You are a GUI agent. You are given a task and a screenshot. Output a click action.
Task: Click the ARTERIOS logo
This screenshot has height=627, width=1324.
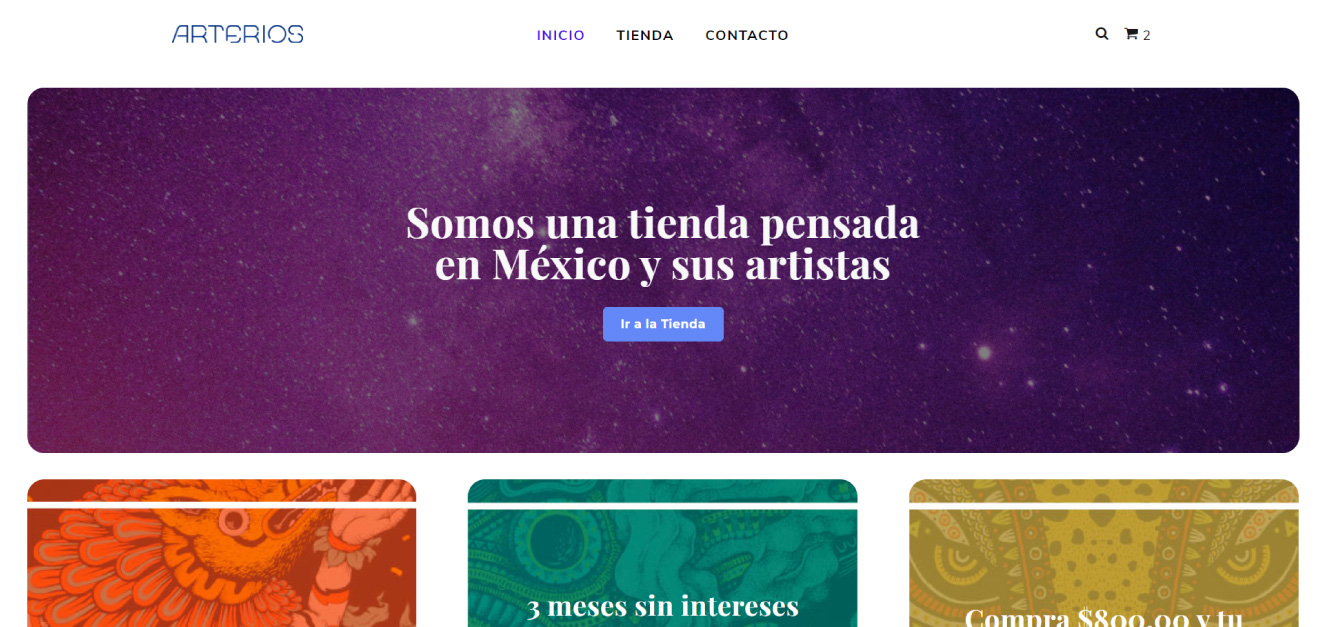tap(238, 34)
